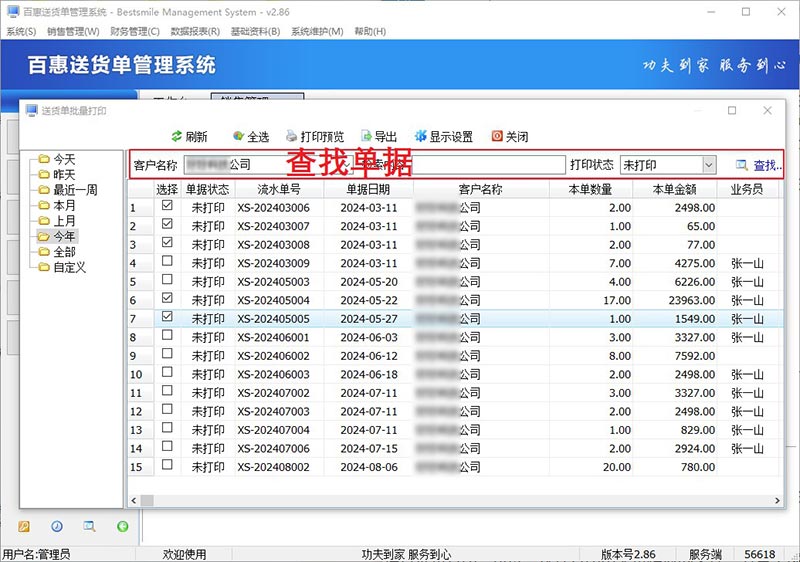Select the 自定义 folder
Viewport: 800px width, 562px height.
coord(62,267)
